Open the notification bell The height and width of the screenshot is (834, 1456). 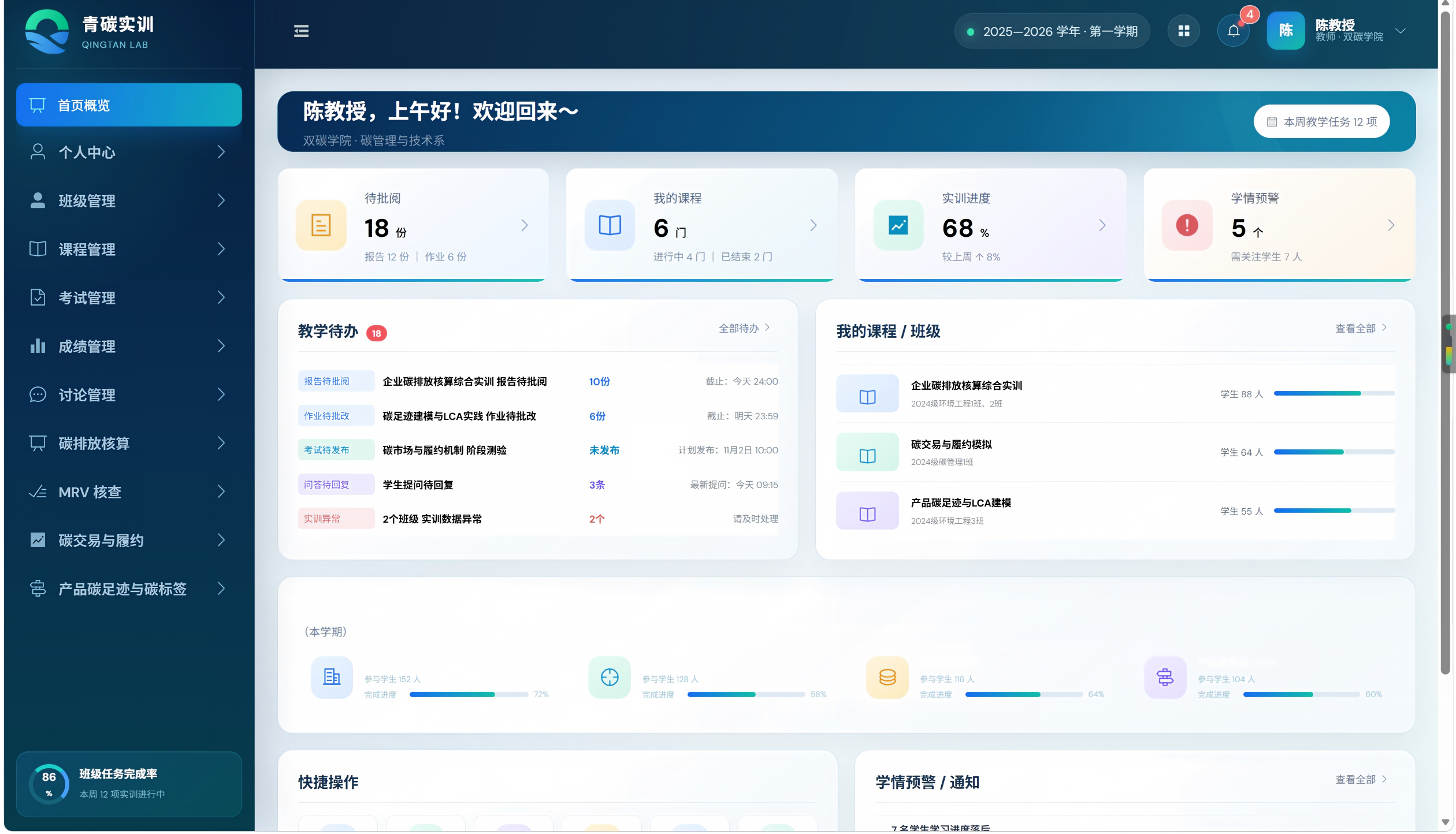pos(1233,31)
